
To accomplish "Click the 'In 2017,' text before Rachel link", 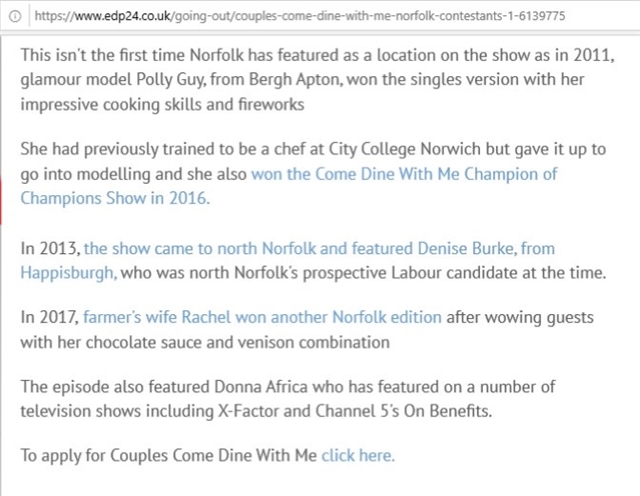I will coord(50,317).
